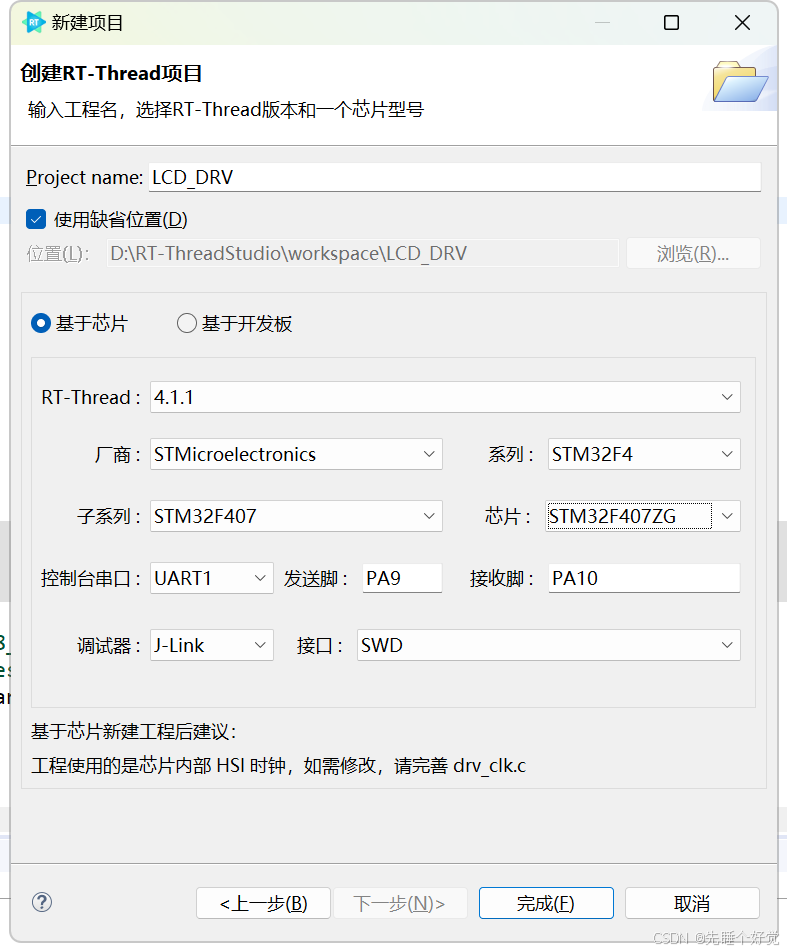Open the 芯片 STM32F407ZG dropdown arrow
The image size is (787, 952).
pos(727,516)
